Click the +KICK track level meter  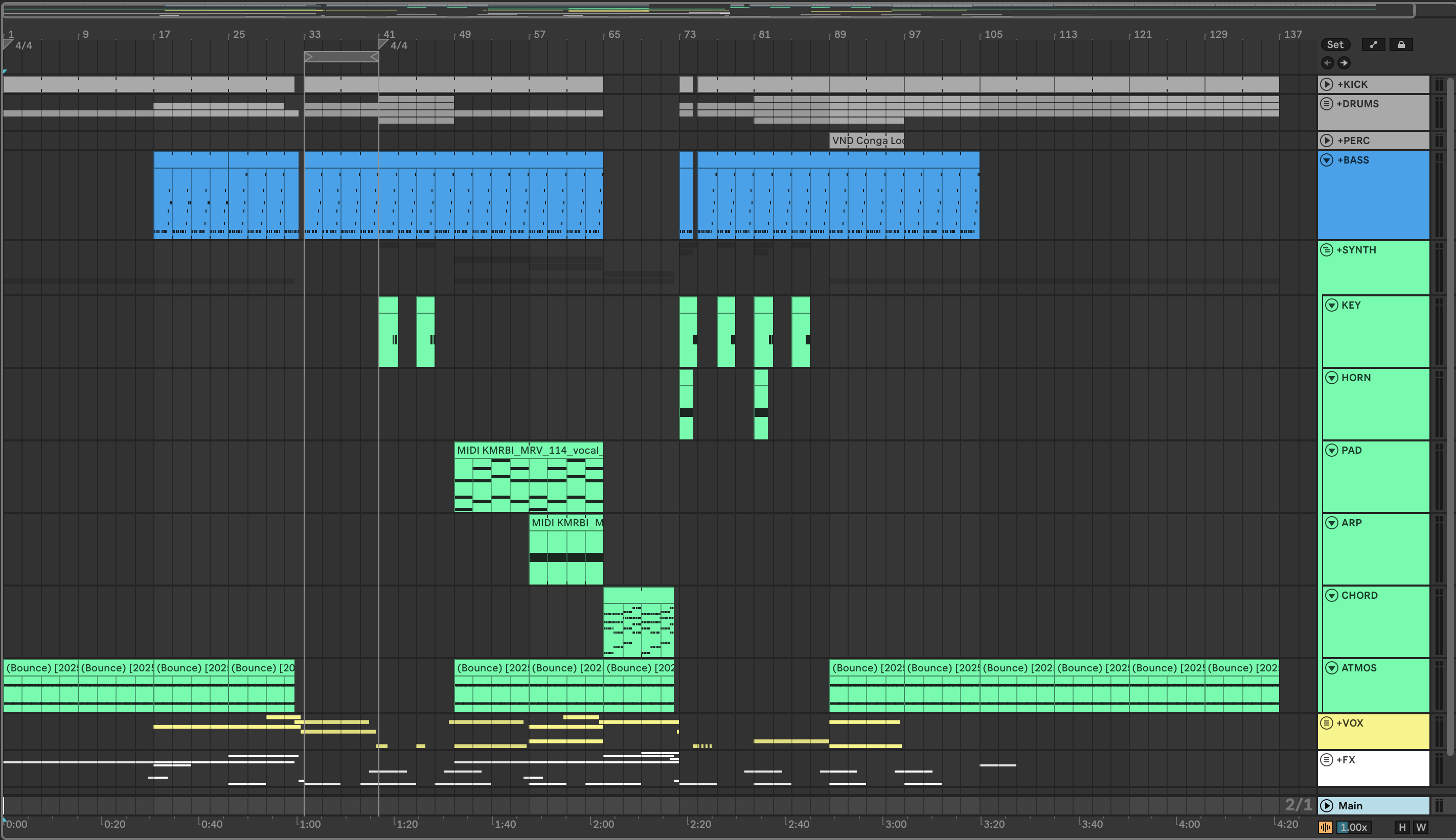click(1439, 84)
